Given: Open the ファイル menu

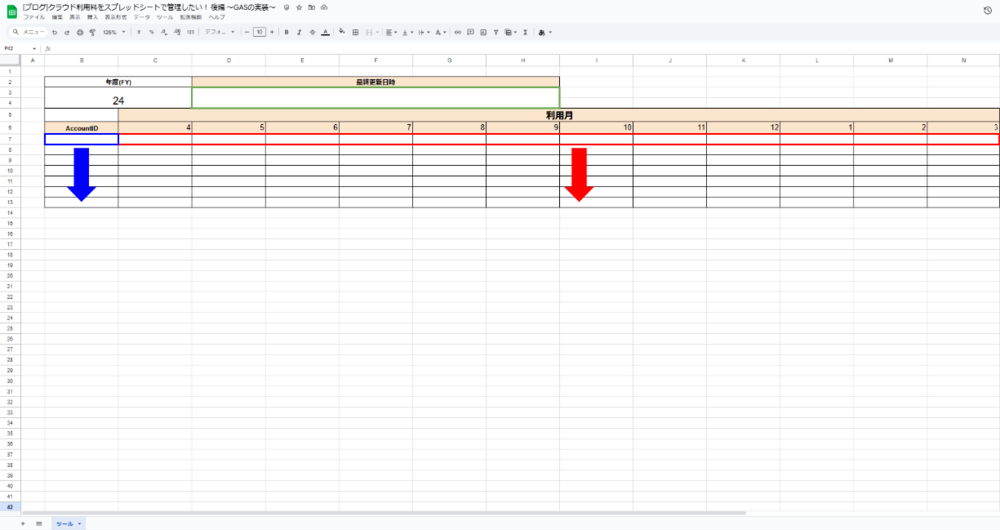Looking at the screenshot, I should tap(34, 17).
